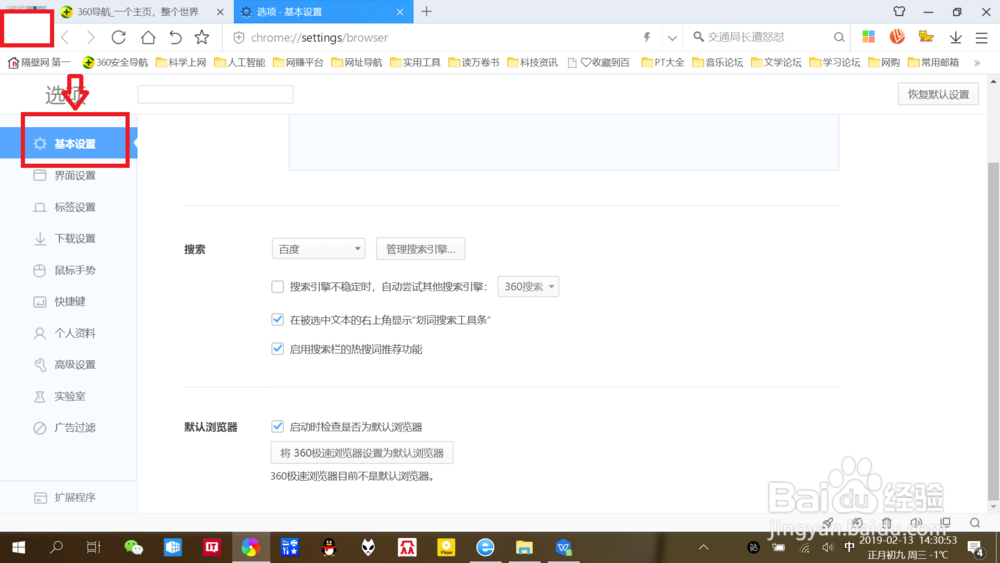Expand the address bar dropdown arrow
The height and width of the screenshot is (563, 1000).
coord(672,38)
